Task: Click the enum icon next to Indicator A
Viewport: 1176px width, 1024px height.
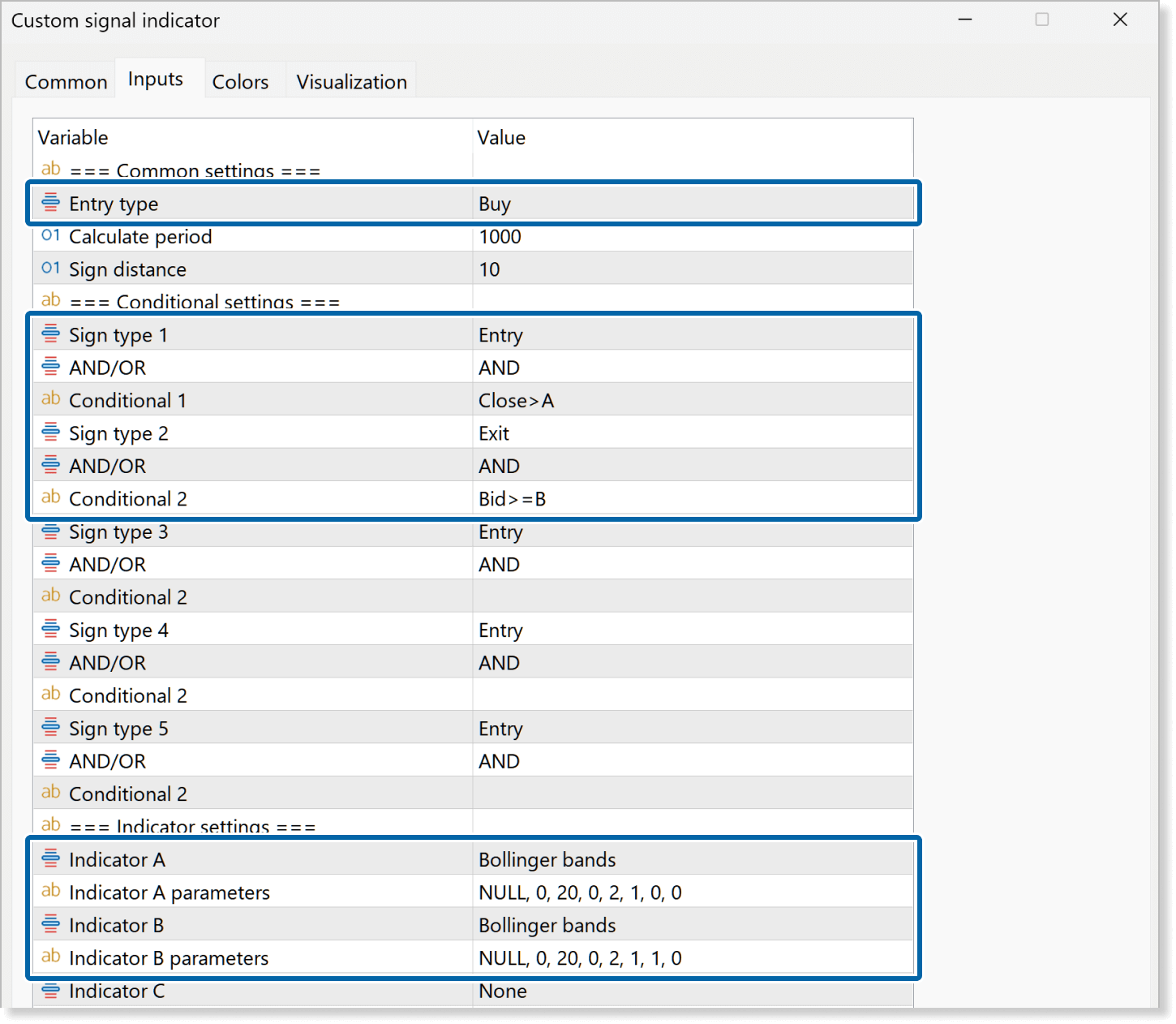Action: (50, 858)
